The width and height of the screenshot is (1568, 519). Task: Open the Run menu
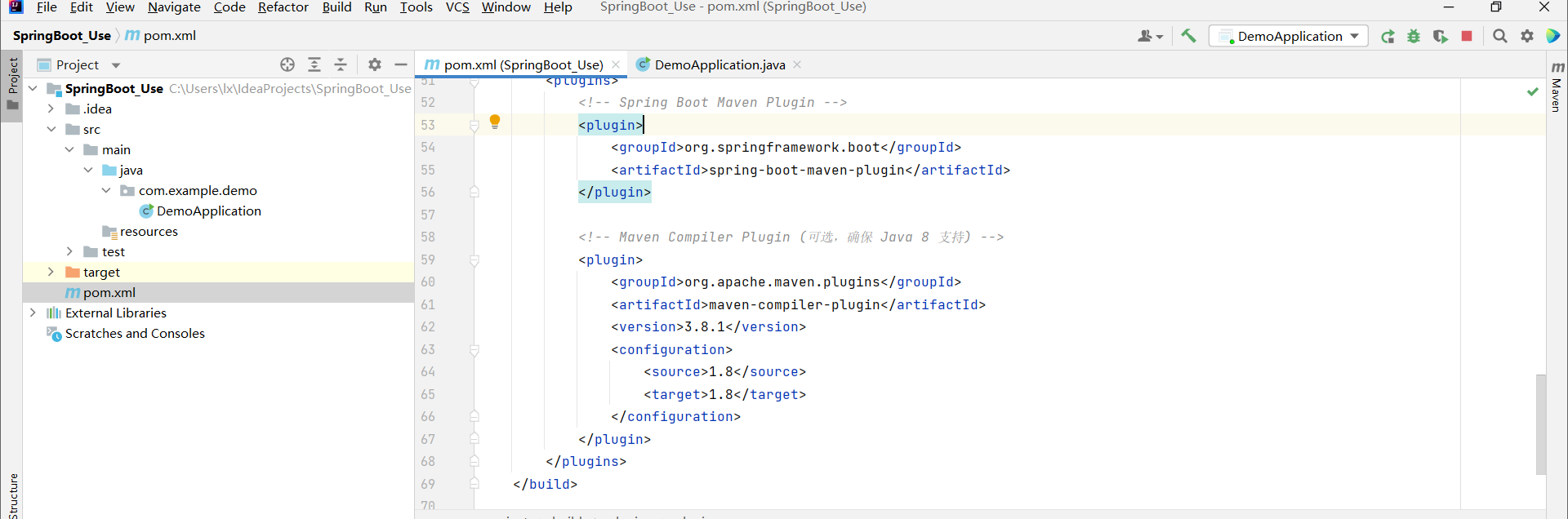[376, 7]
